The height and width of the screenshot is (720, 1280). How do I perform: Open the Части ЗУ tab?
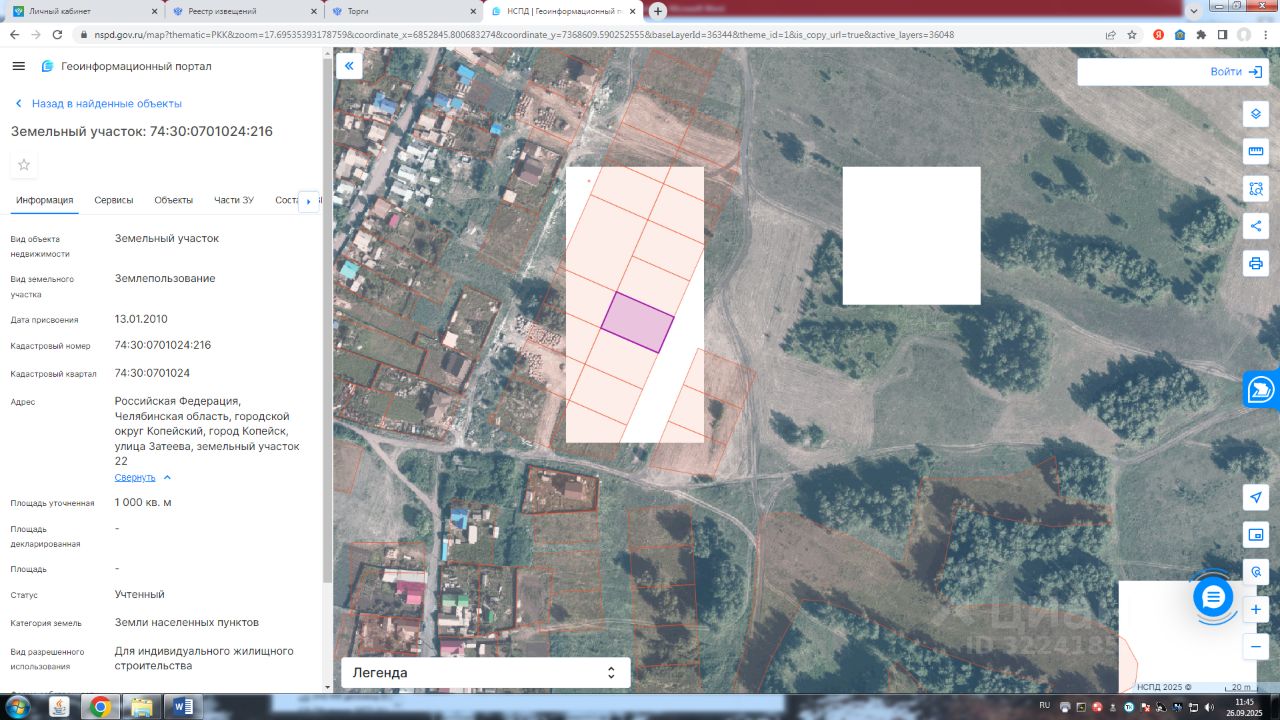234,200
